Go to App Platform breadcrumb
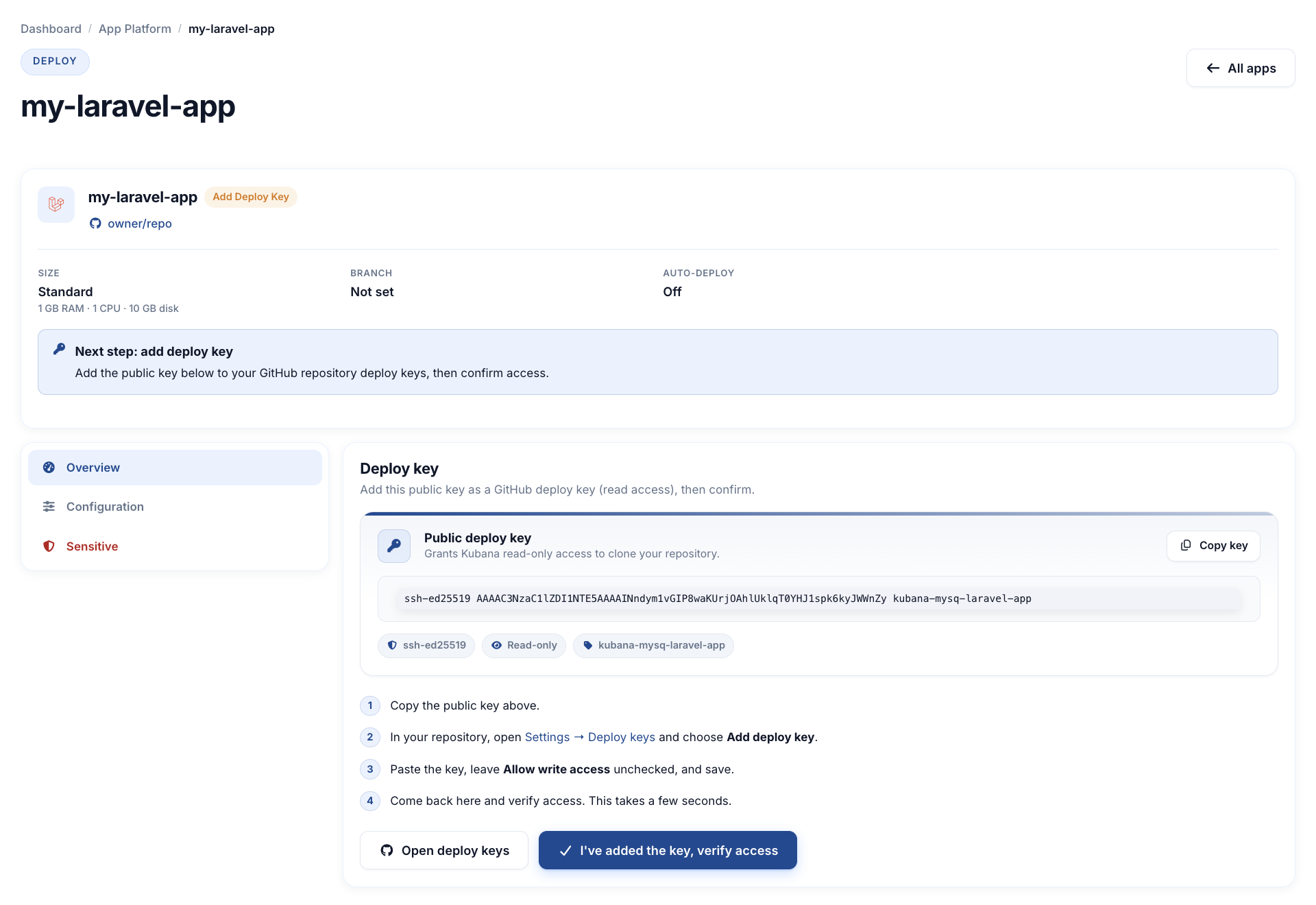Image resolution: width=1316 pixels, height=905 pixels. point(135,29)
